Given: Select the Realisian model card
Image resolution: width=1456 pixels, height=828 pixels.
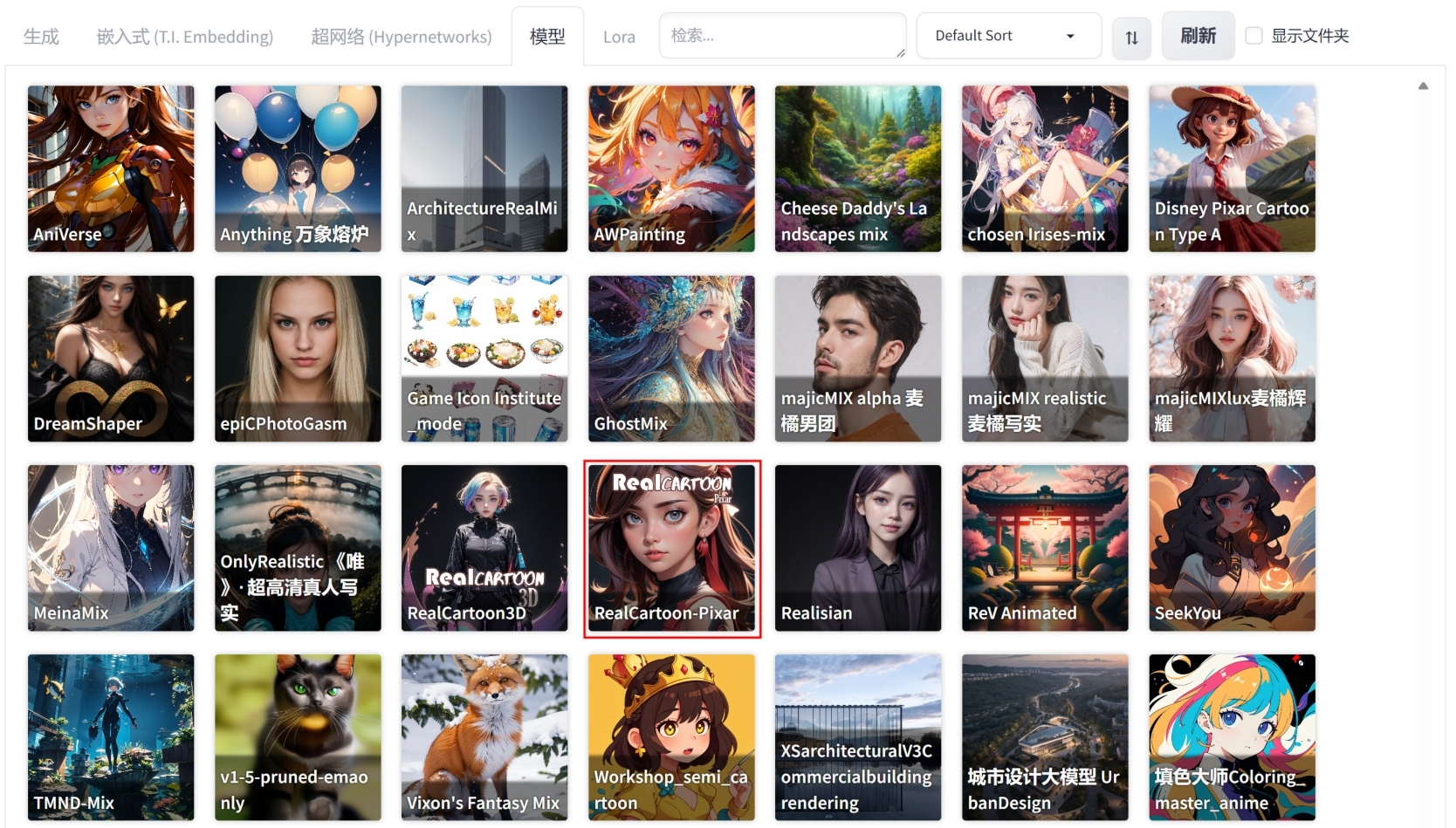Looking at the screenshot, I should pos(858,548).
